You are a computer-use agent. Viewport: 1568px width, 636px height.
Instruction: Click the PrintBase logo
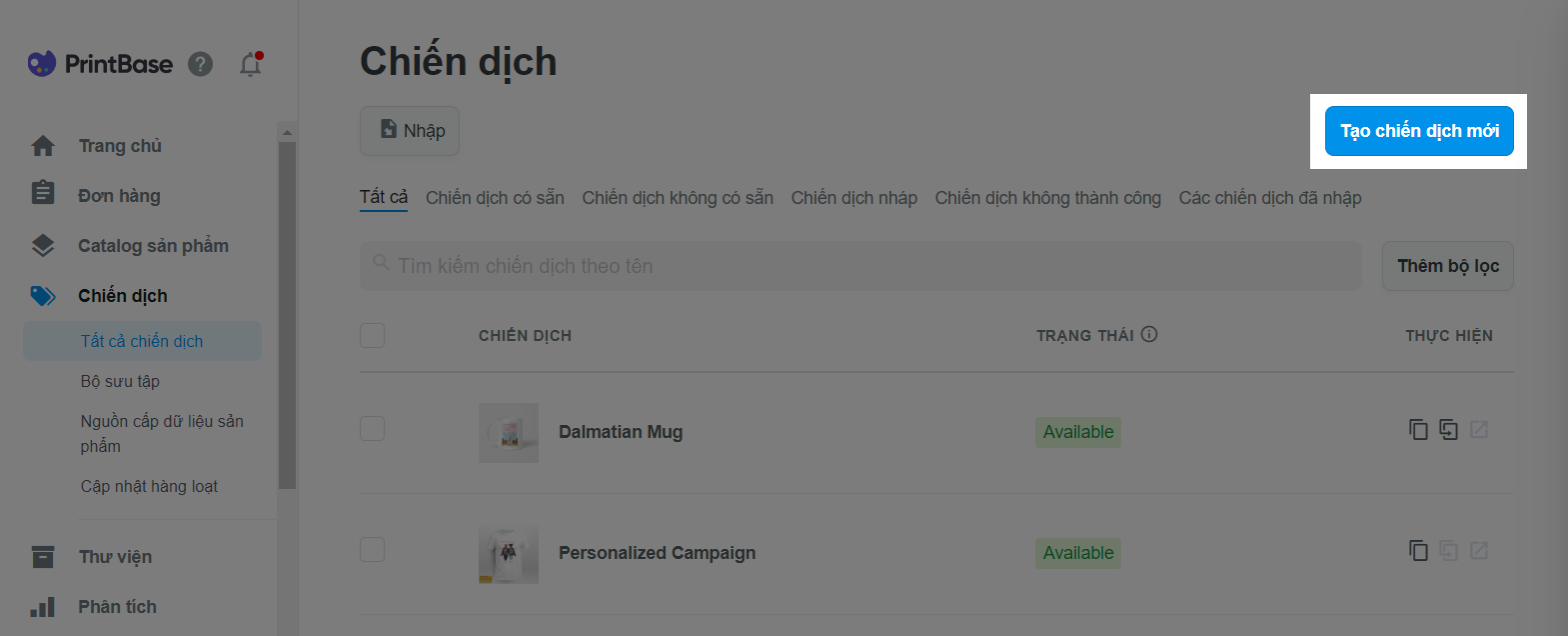click(x=100, y=64)
